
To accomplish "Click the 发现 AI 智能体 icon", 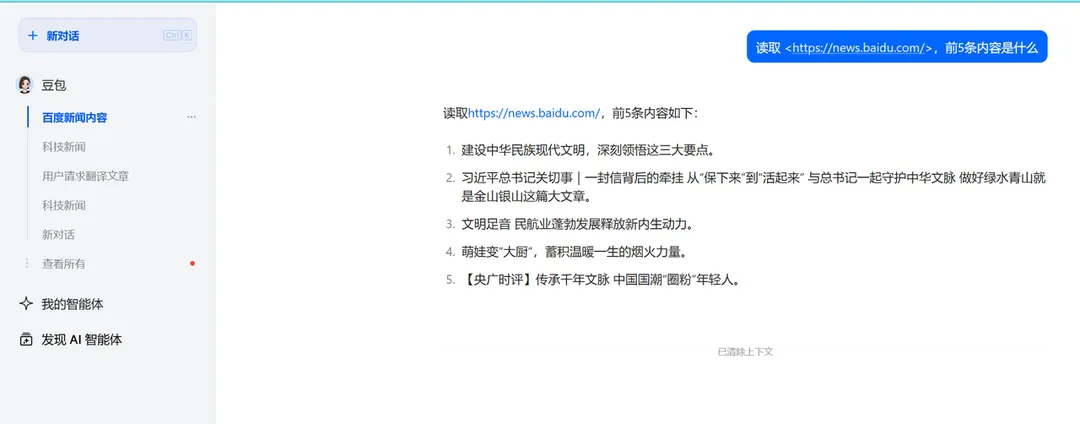I will 26,340.
